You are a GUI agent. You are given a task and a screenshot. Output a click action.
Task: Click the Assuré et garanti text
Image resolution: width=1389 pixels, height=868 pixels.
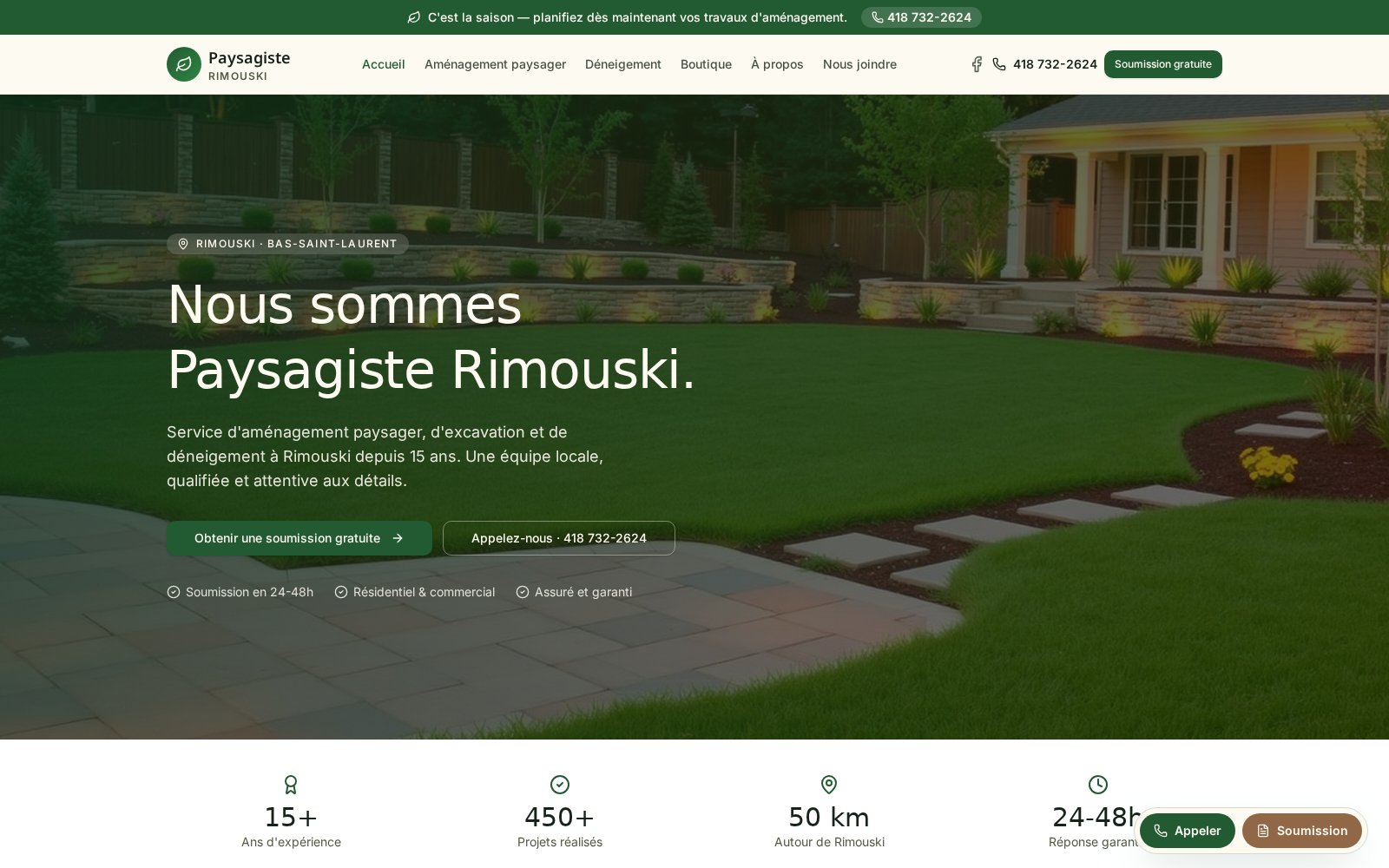tap(583, 592)
